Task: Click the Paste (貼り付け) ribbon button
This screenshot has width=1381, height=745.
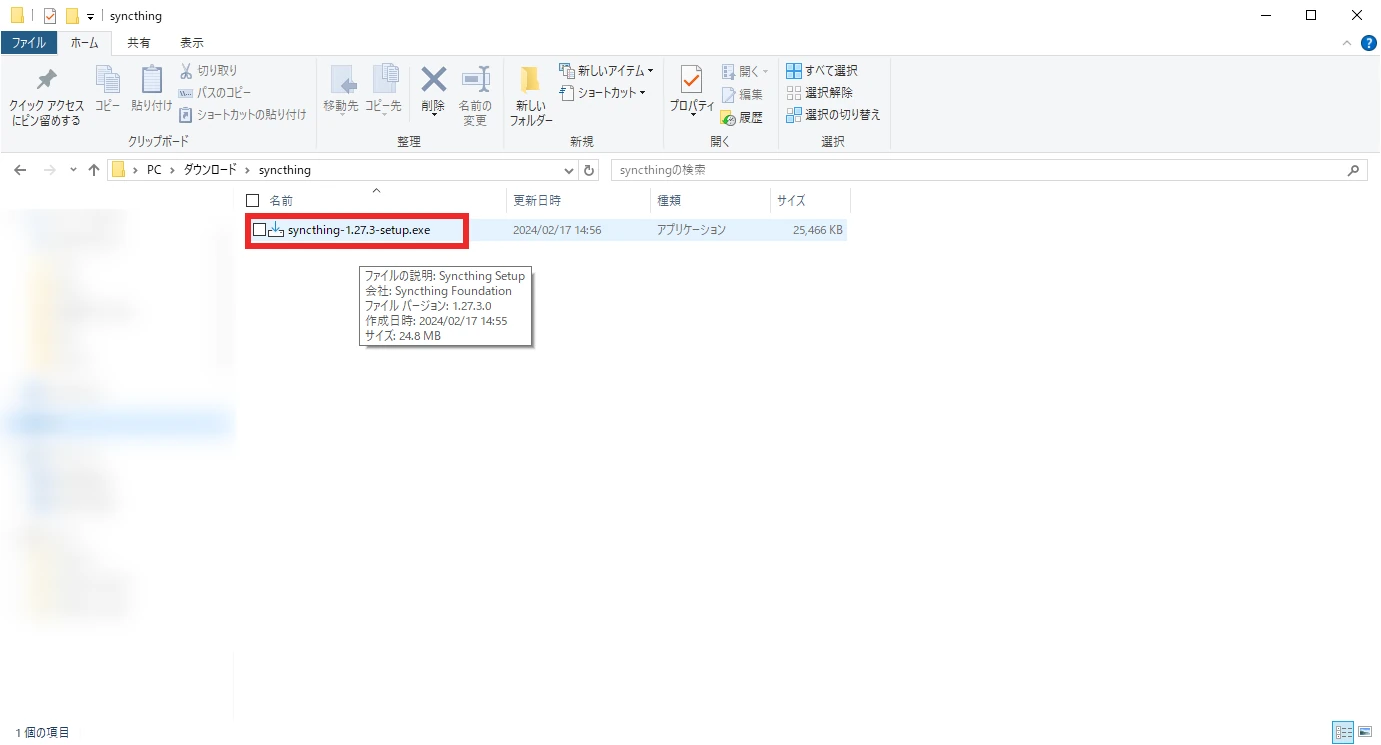Action: tap(151, 90)
